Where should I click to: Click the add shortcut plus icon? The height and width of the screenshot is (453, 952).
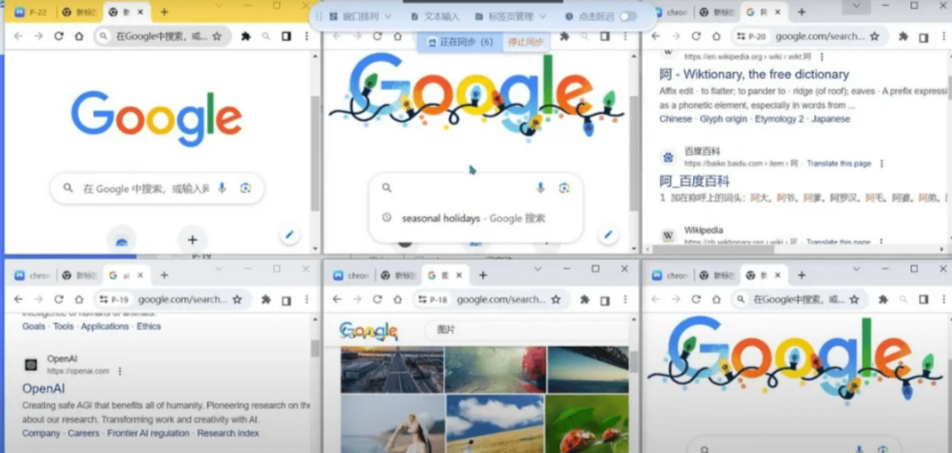(192, 240)
